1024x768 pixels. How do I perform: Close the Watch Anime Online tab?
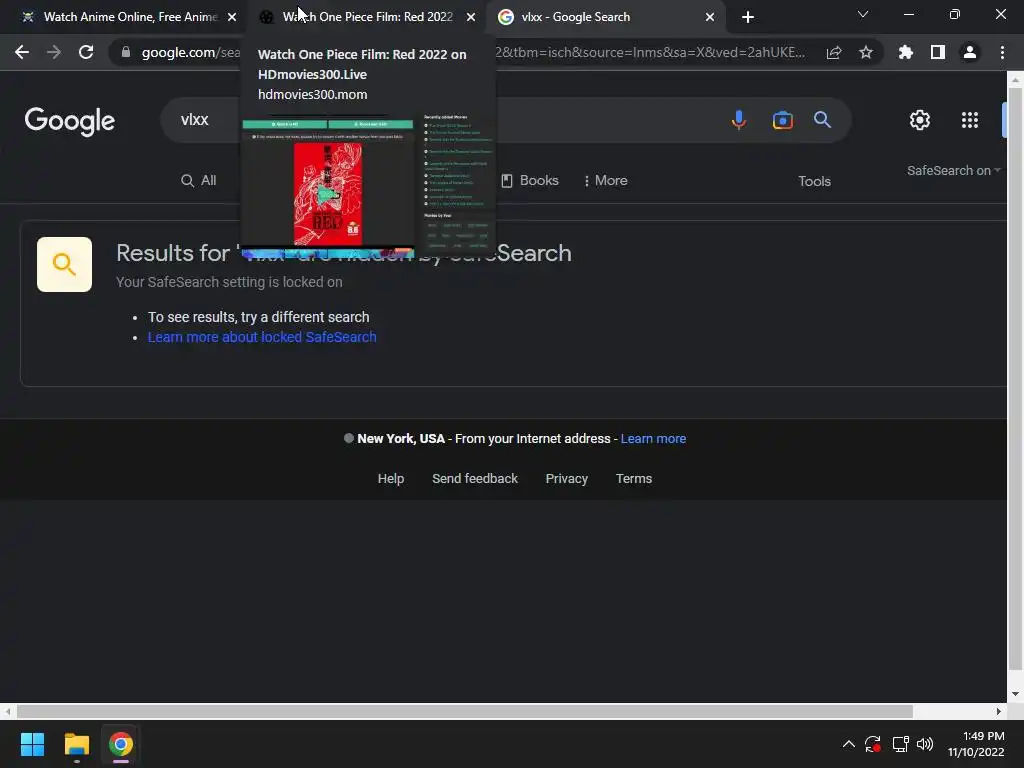232,17
